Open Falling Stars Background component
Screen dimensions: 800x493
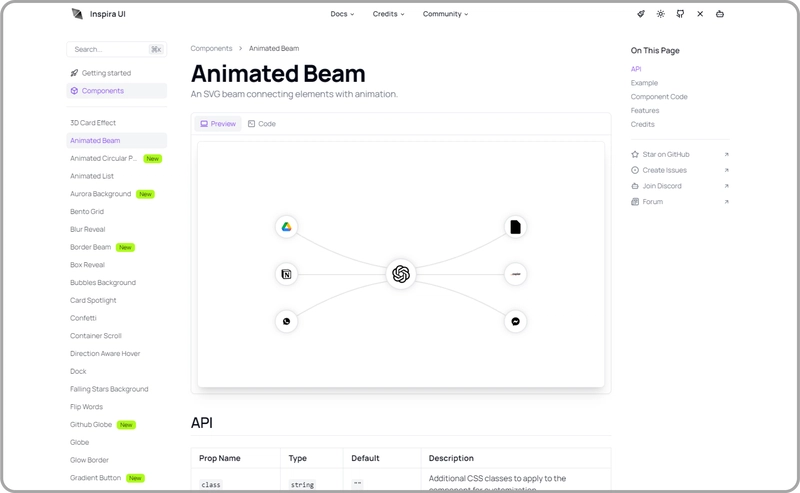pos(109,389)
